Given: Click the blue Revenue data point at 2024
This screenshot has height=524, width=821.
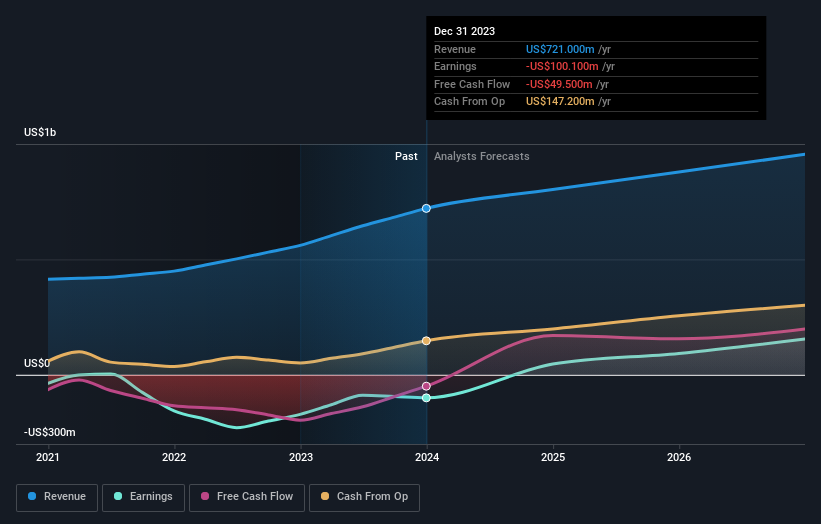Looking at the screenshot, I should 426,208.
